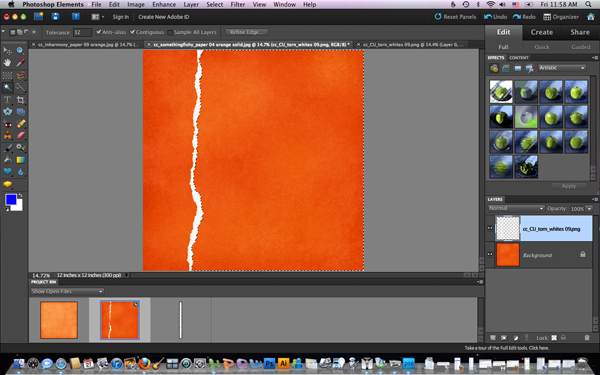Open the Organizer
600x375 pixels.
[561, 17]
